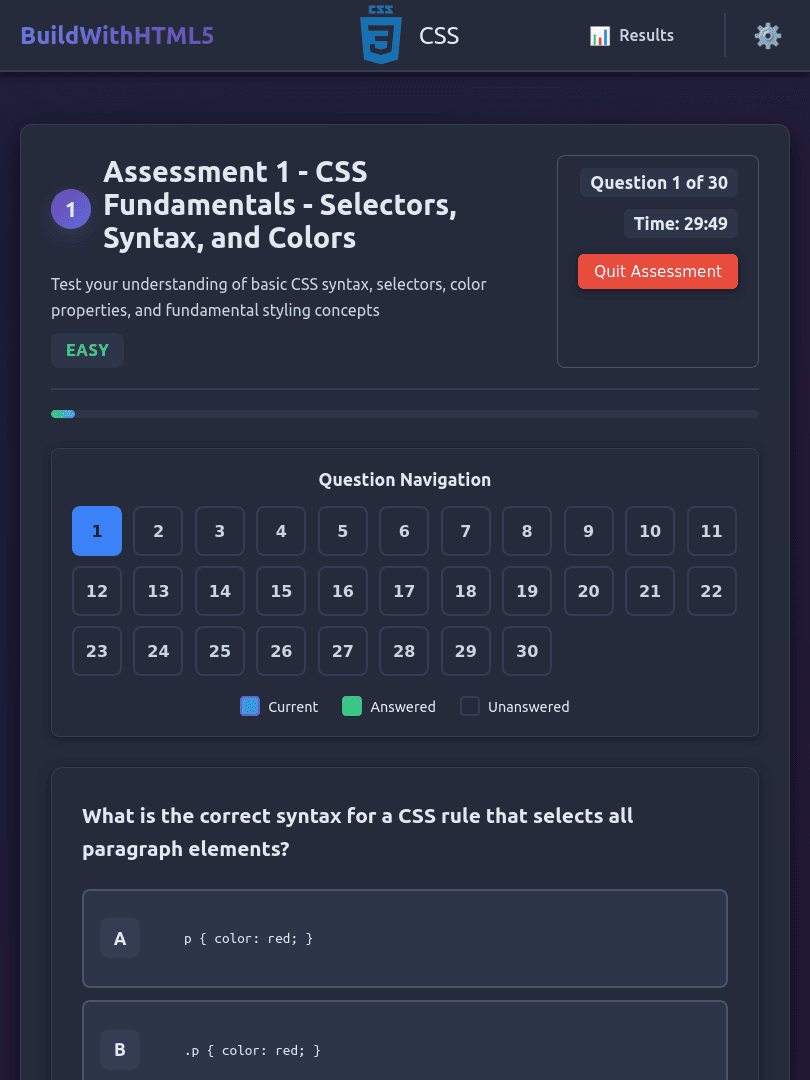Jump to question 2
This screenshot has width=810, height=1080.
point(158,531)
